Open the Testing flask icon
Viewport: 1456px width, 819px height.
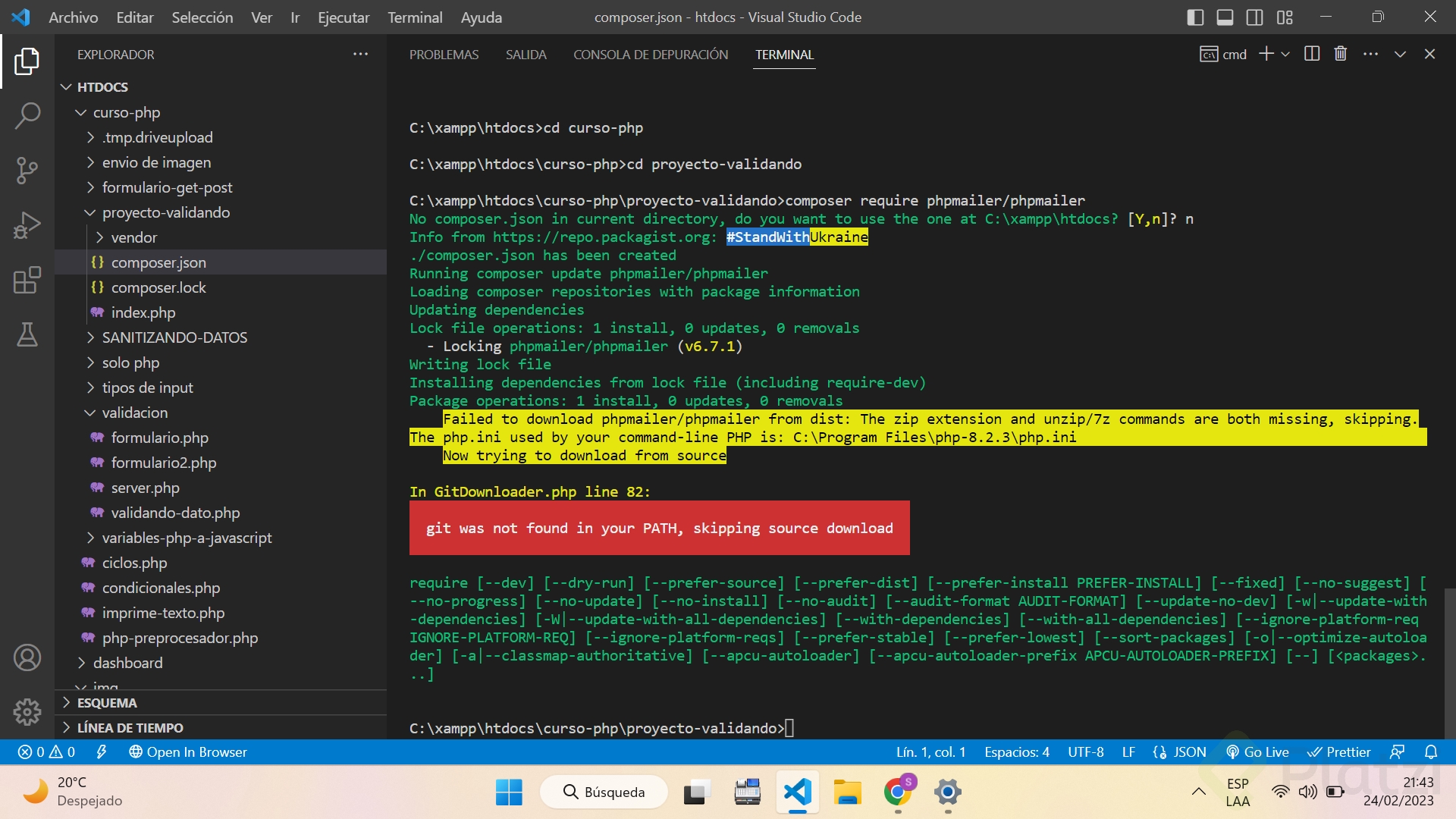click(27, 334)
